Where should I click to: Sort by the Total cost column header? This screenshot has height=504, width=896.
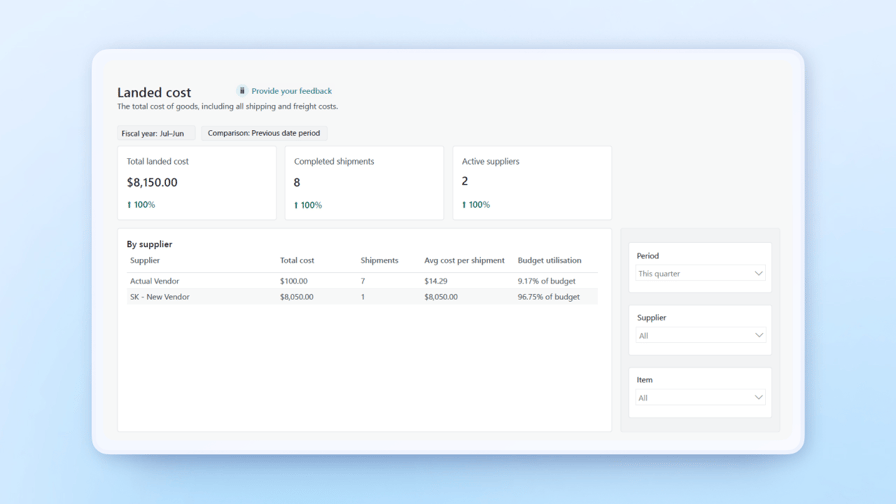click(x=297, y=261)
